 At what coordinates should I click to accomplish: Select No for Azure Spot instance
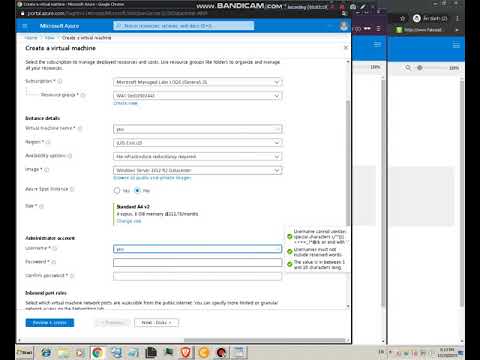pos(137,191)
